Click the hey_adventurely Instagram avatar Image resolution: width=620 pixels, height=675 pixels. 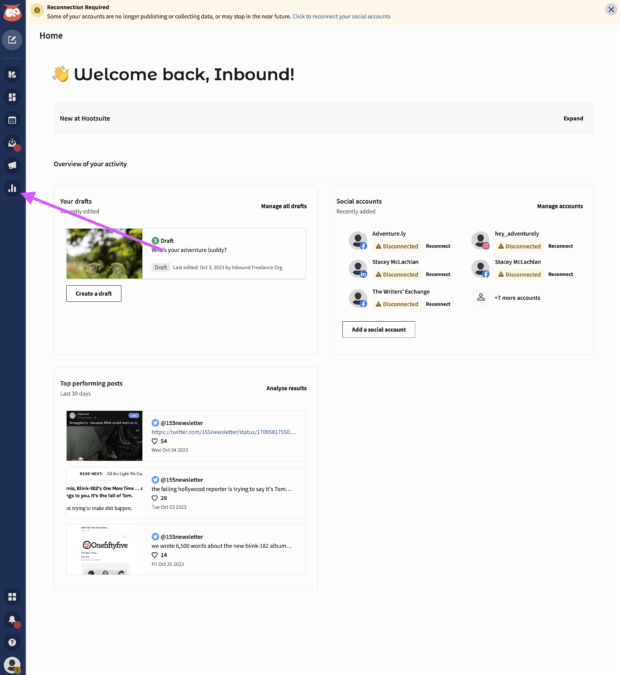(x=480, y=240)
